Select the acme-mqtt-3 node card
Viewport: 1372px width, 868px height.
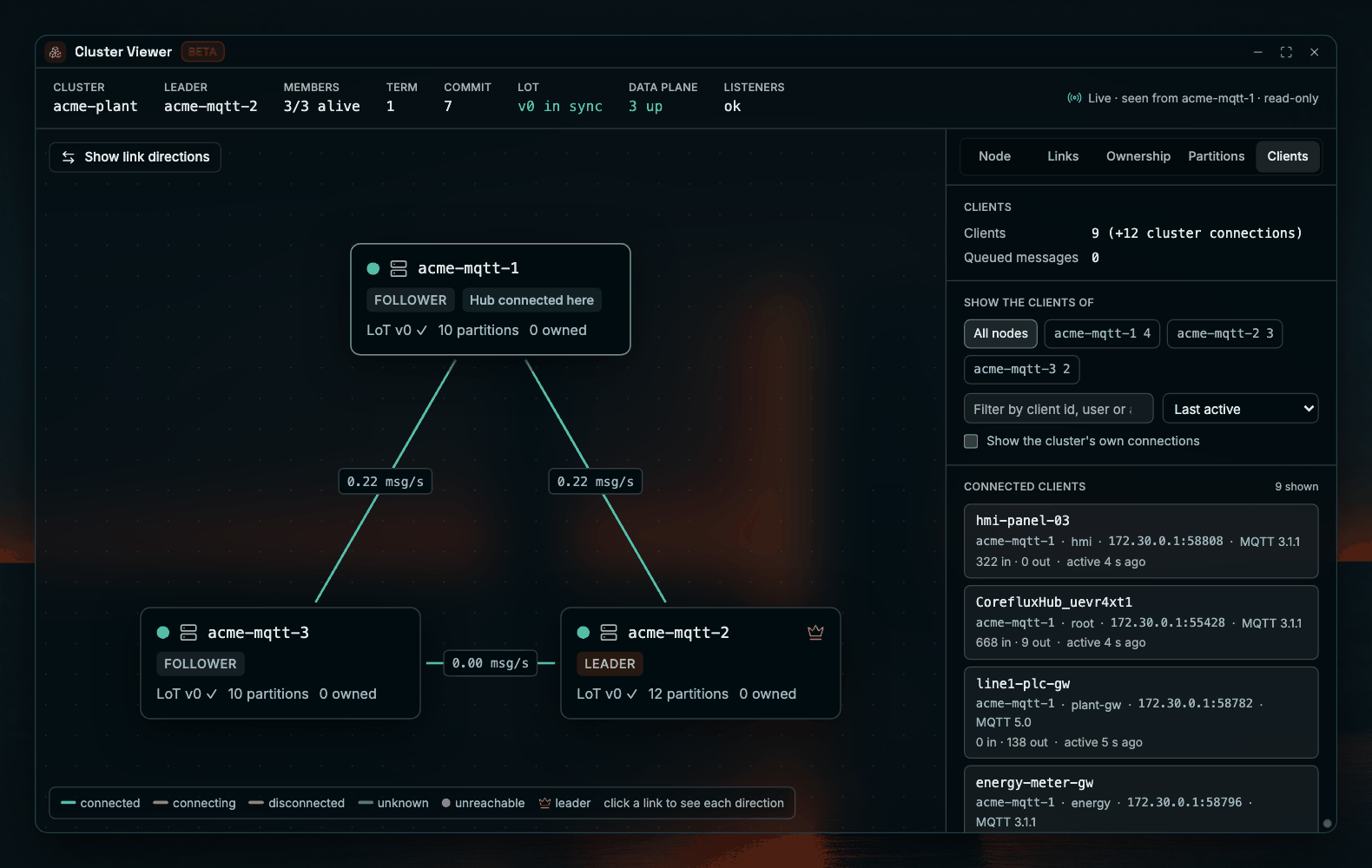[x=280, y=663]
